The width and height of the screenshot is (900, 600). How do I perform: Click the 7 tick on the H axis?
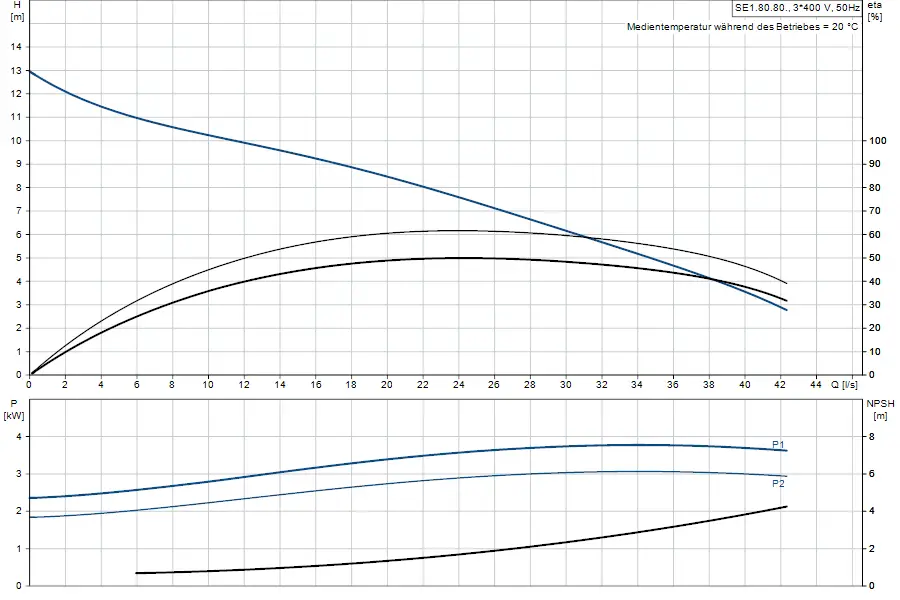tap(19, 211)
